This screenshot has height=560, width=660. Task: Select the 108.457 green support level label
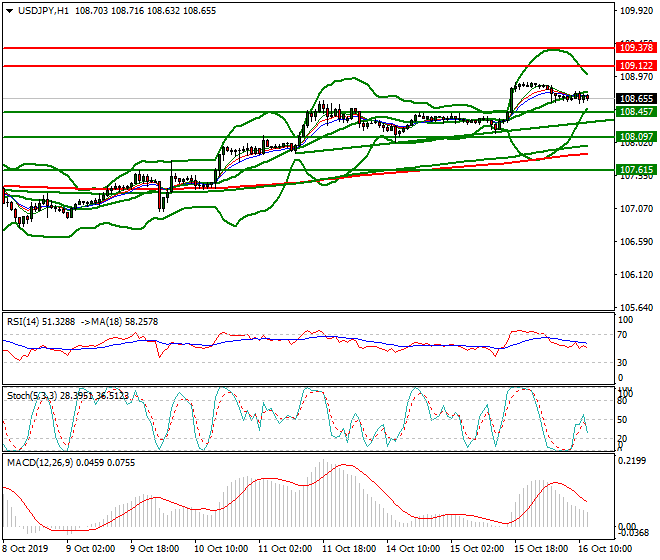636,112
